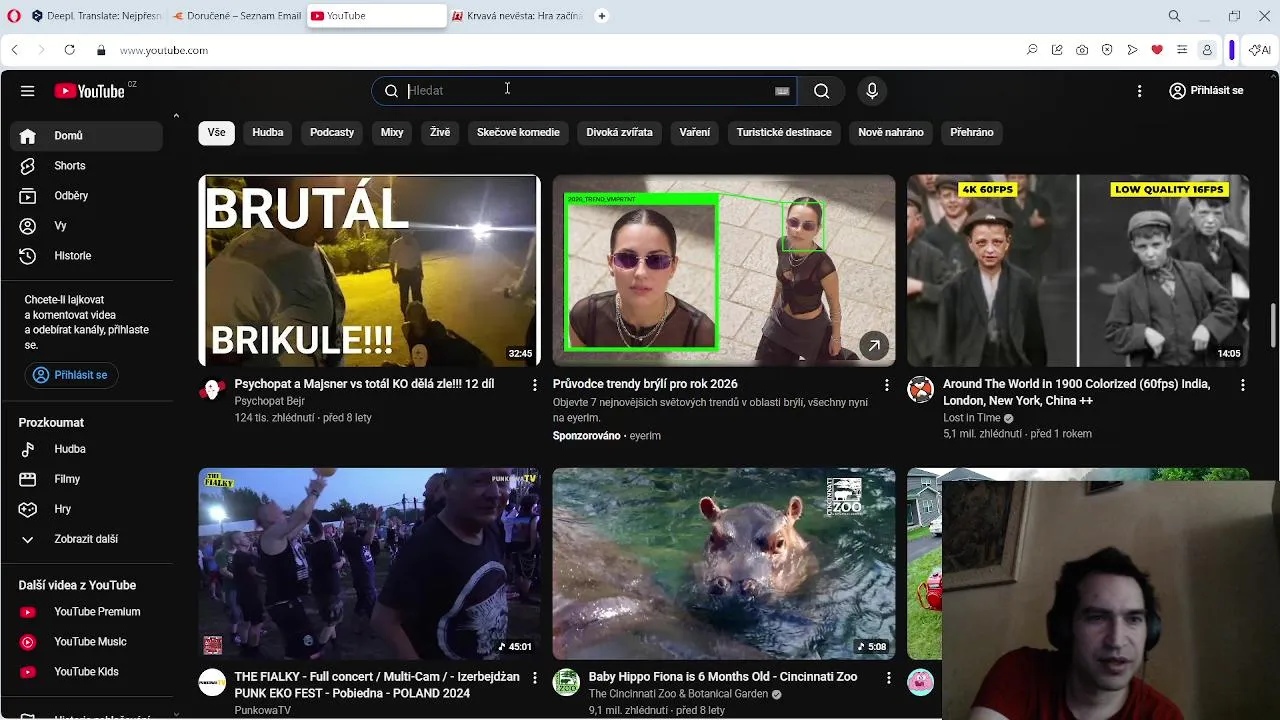Open YouTube Music link
This screenshot has width=1280, height=720.
[86, 642]
